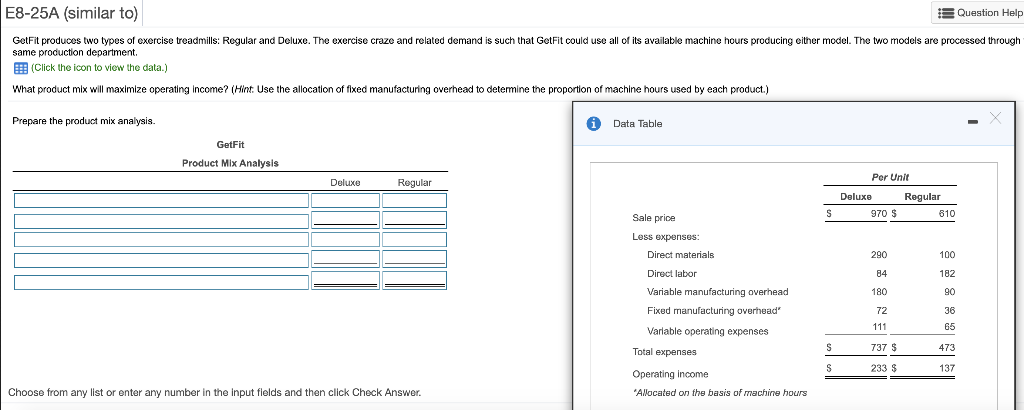
Task: Click the 'Sale price' row label
Action: coord(654,217)
